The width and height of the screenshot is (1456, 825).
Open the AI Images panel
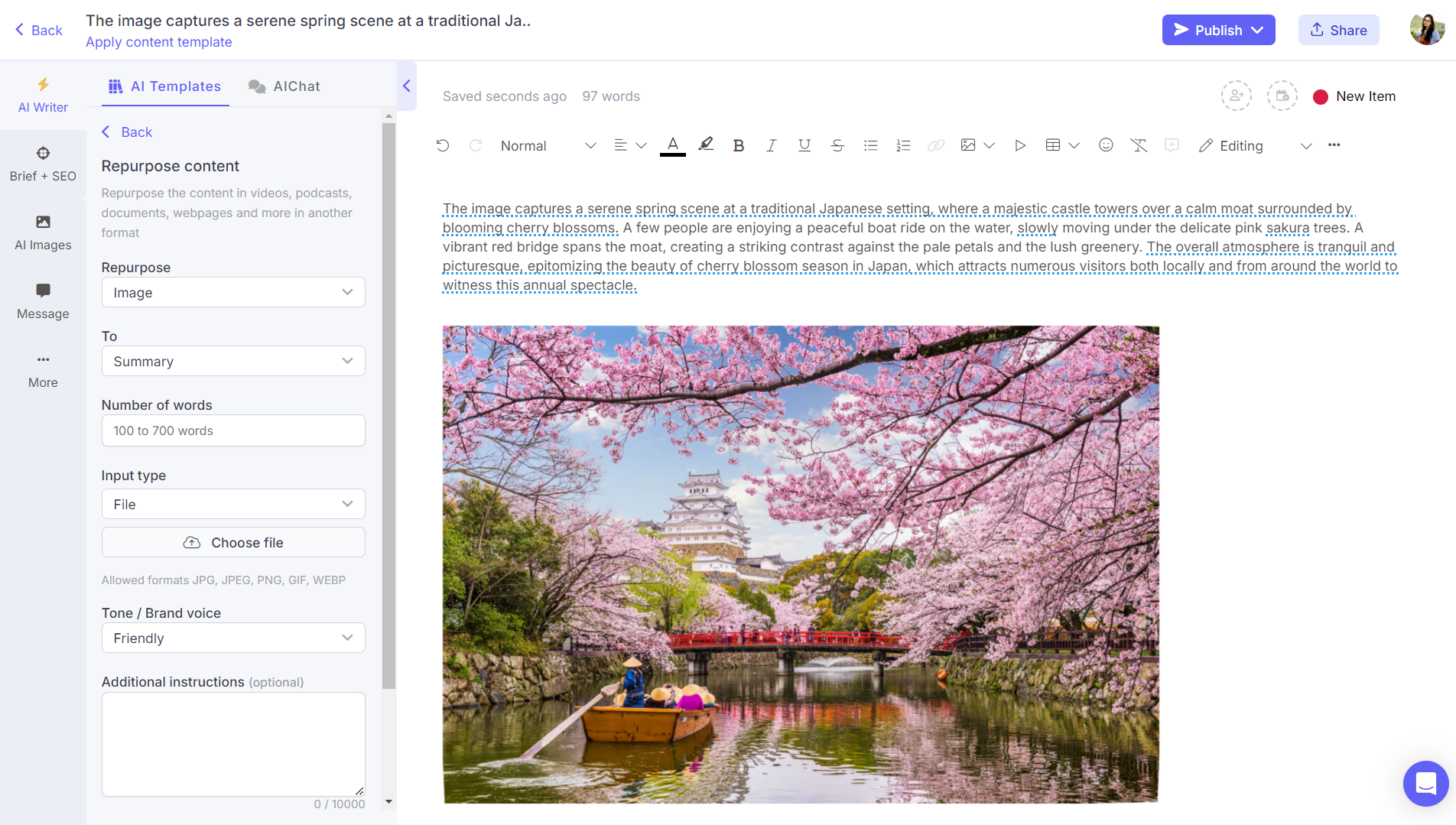point(42,233)
